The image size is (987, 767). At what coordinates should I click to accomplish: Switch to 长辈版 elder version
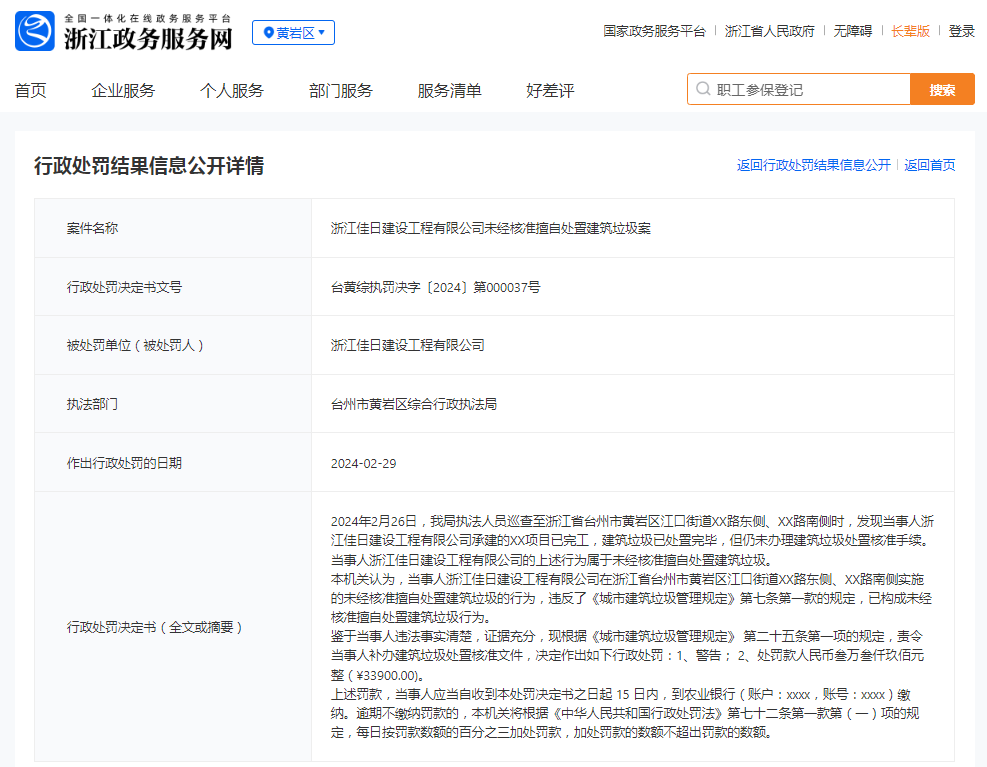[910, 31]
